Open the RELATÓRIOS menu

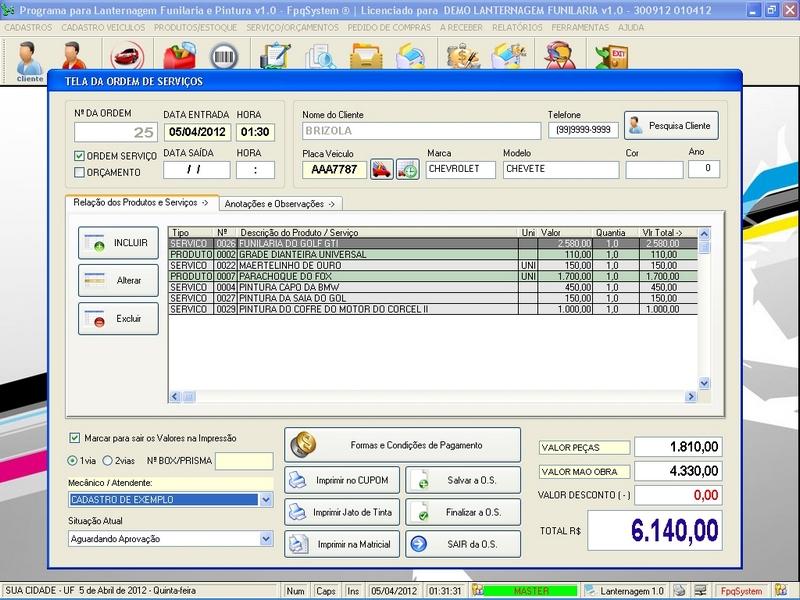click(518, 27)
